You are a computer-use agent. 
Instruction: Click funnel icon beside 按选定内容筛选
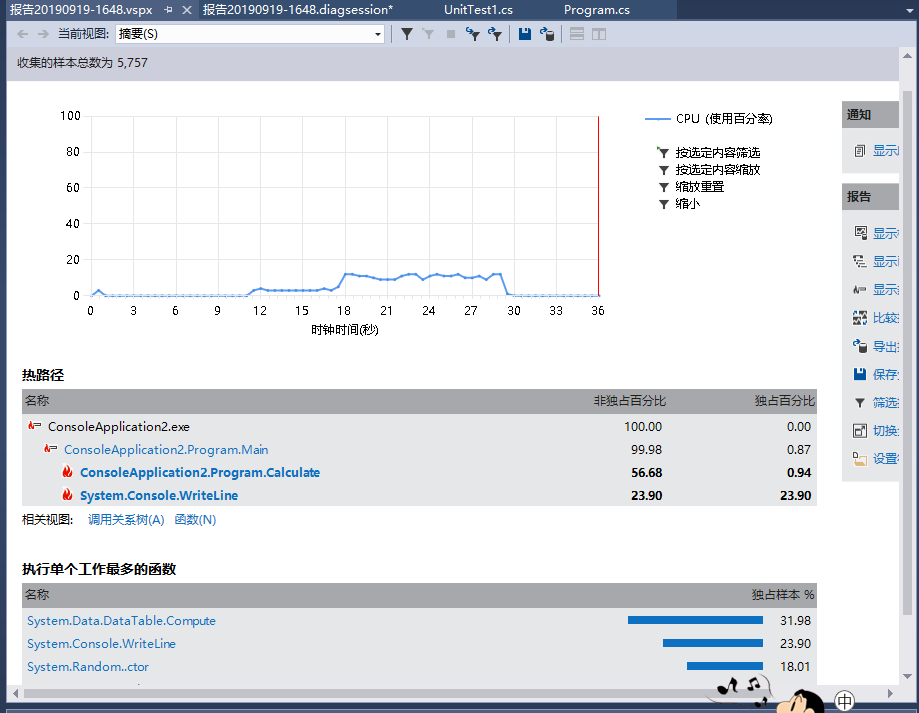tap(663, 152)
